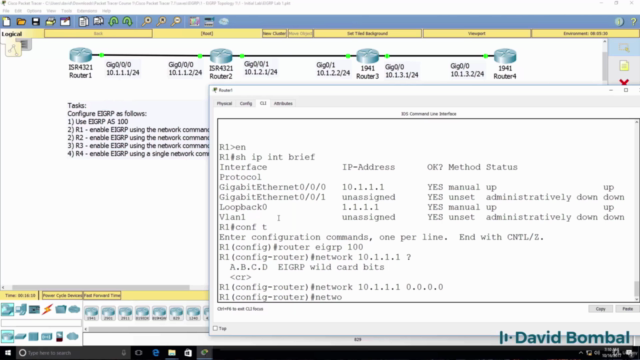The width and height of the screenshot is (640, 360).
Task: Select Router4 1941 in the topology
Action: tap(505, 56)
